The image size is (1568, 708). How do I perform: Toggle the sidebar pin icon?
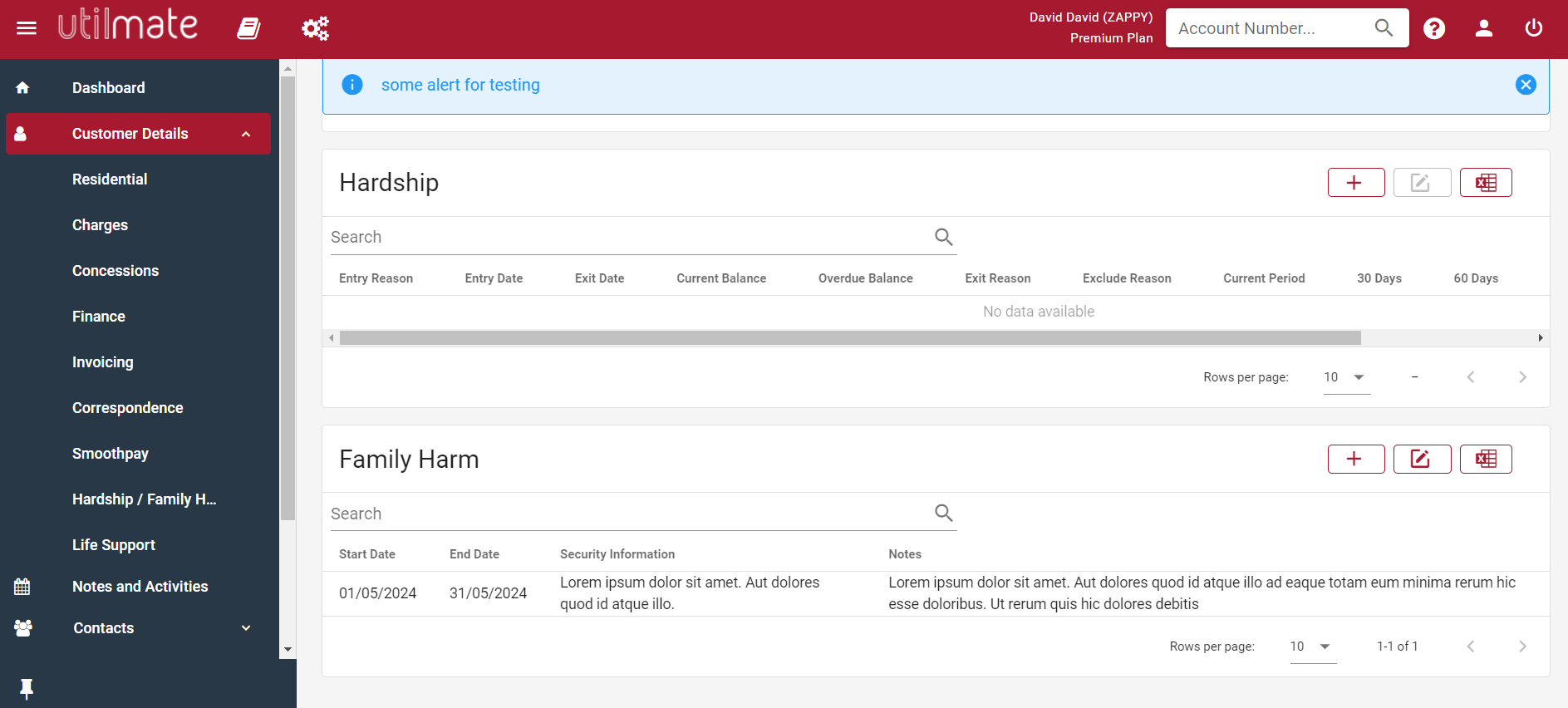click(27, 688)
